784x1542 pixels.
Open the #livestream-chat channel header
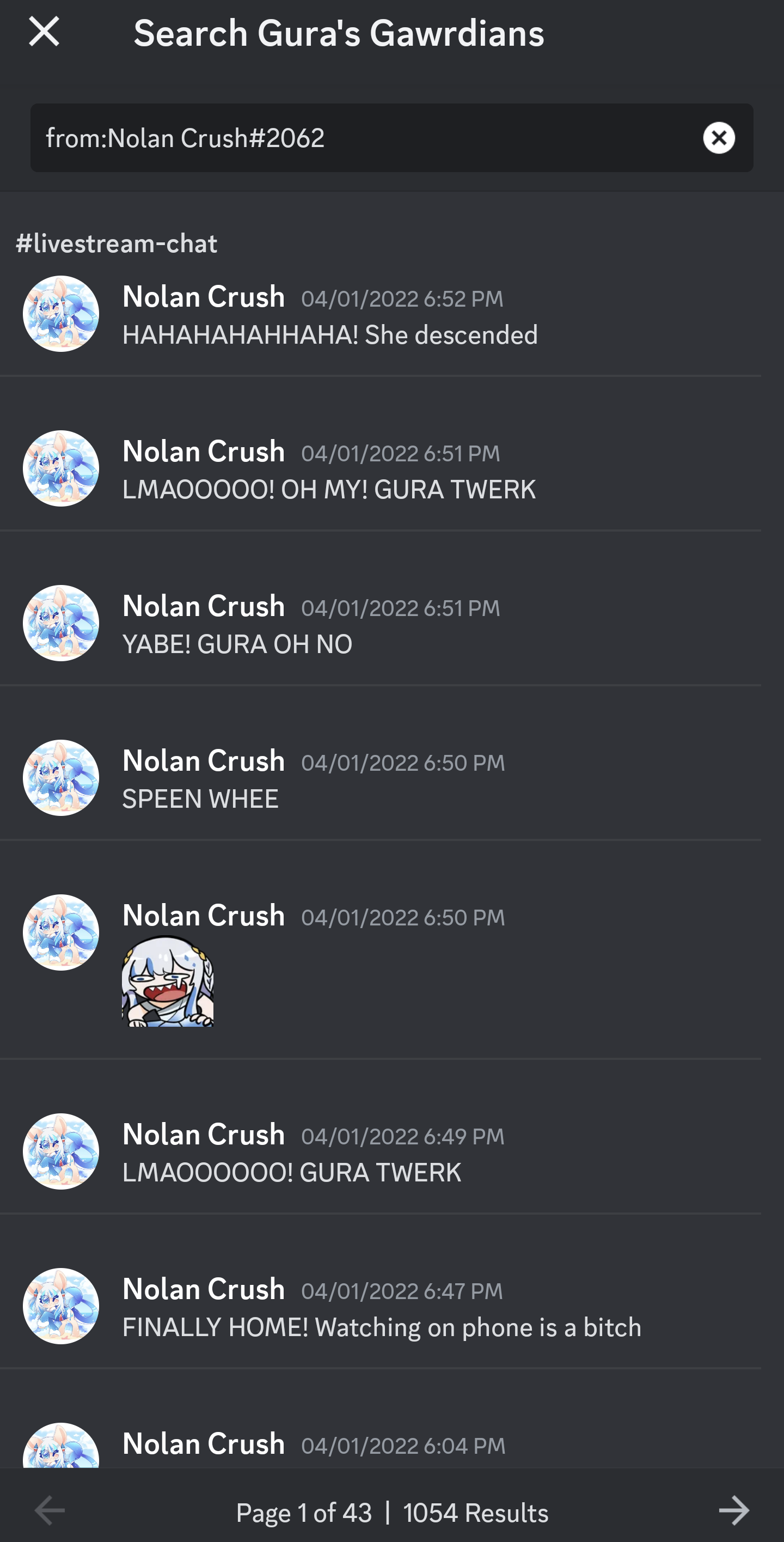[117, 243]
